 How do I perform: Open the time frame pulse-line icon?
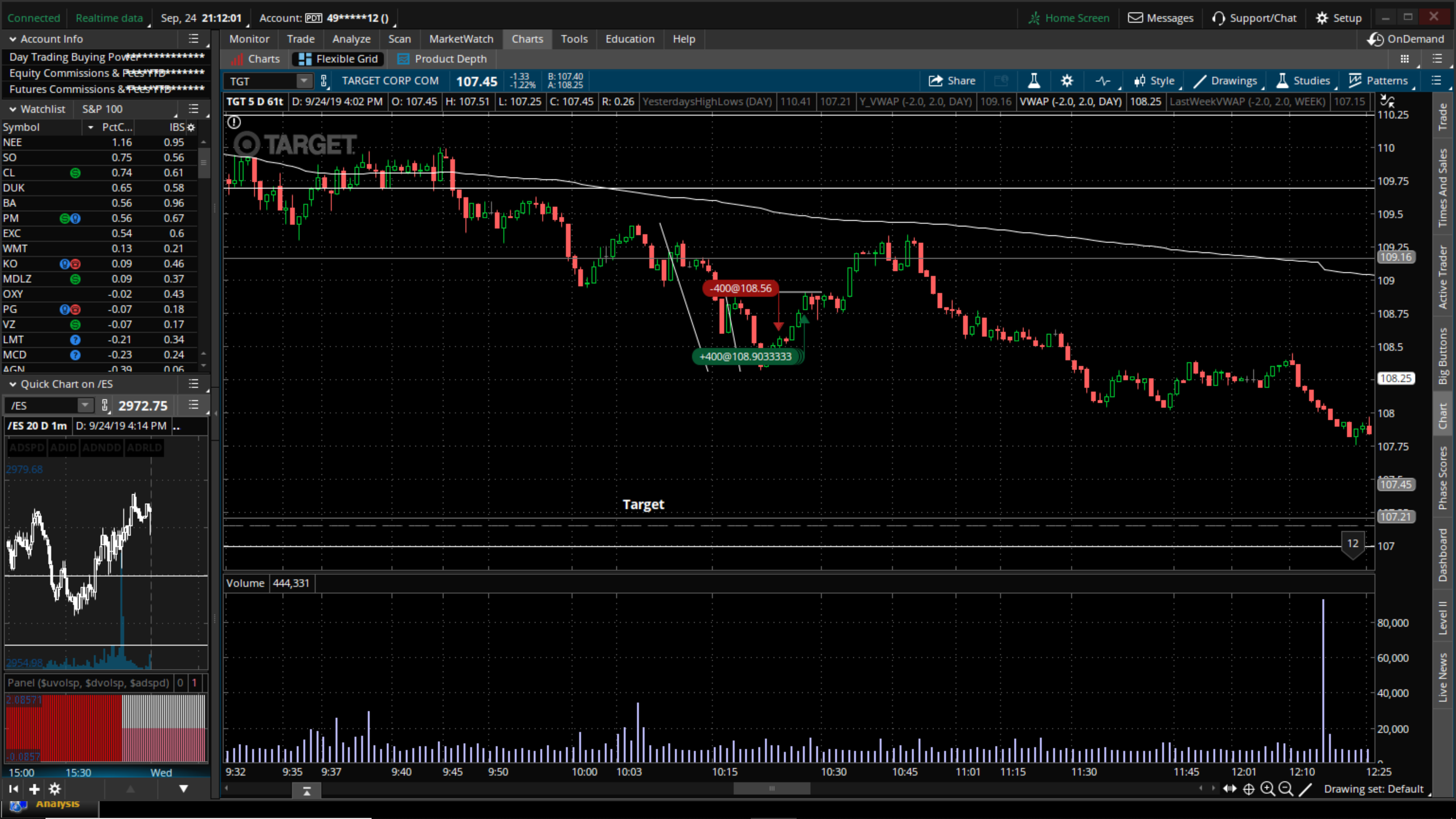[1103, 81]
